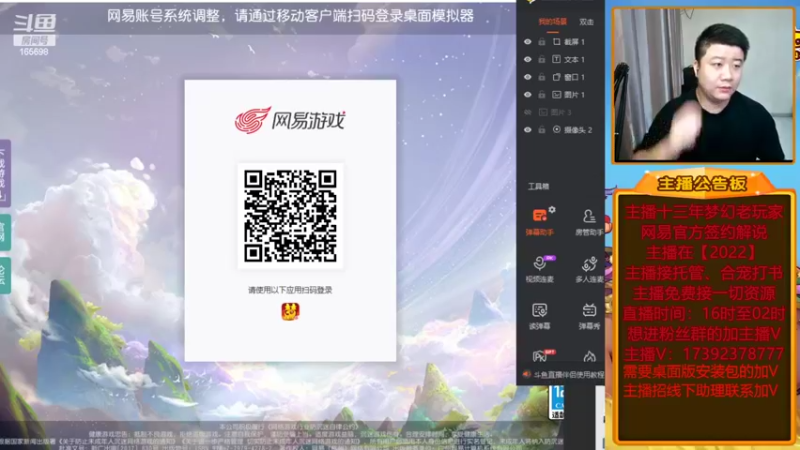Open the PK tool with the red badge
This screenshot has width=800, height=450.
(540, 356)
